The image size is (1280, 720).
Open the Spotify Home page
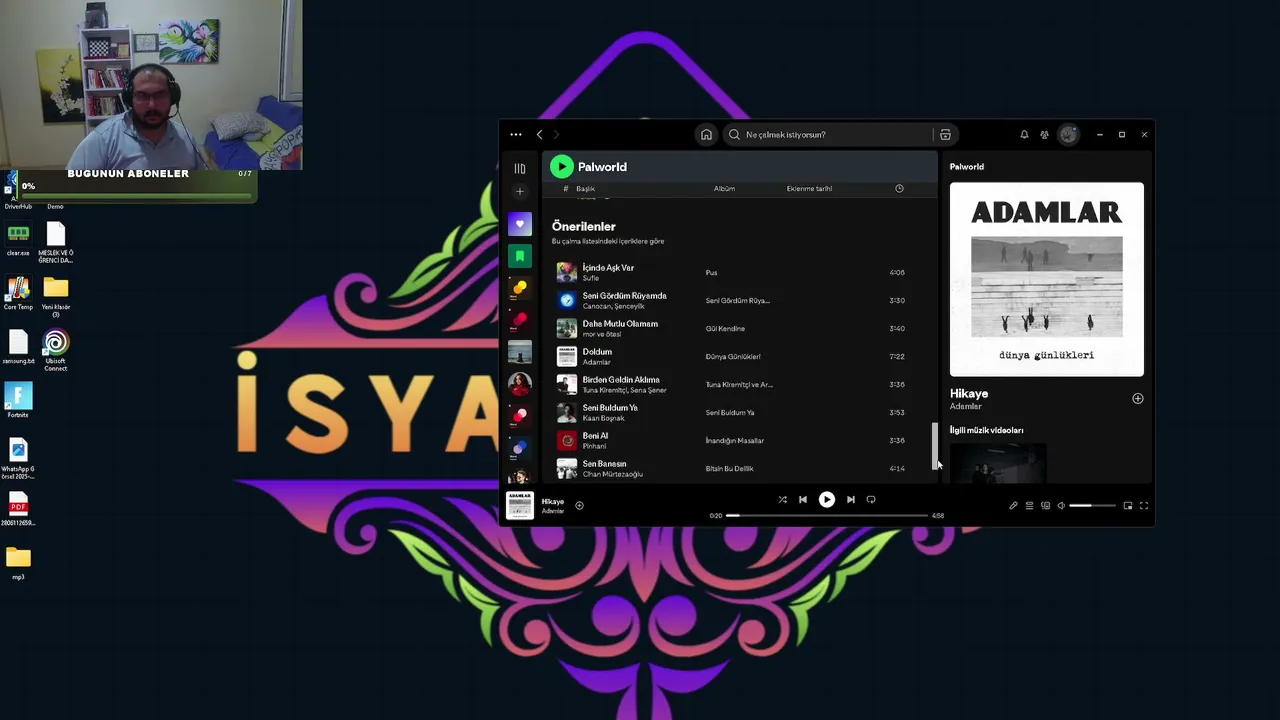coord(706,135)
